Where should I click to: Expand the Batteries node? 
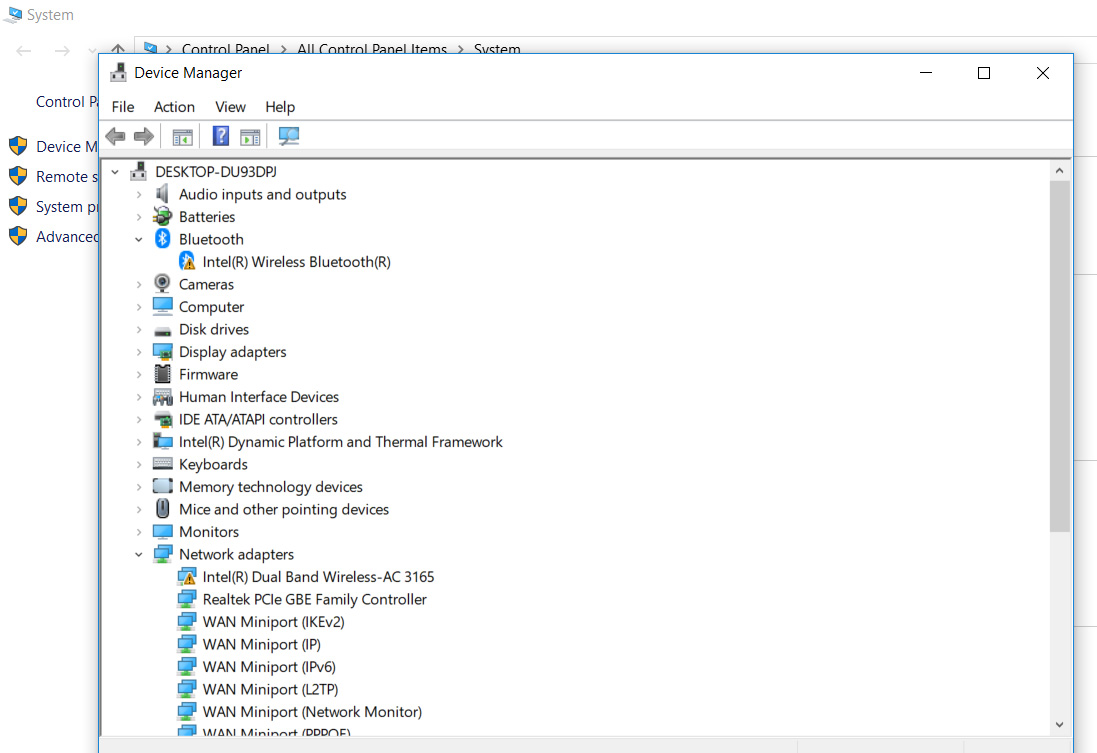point(139,217)
